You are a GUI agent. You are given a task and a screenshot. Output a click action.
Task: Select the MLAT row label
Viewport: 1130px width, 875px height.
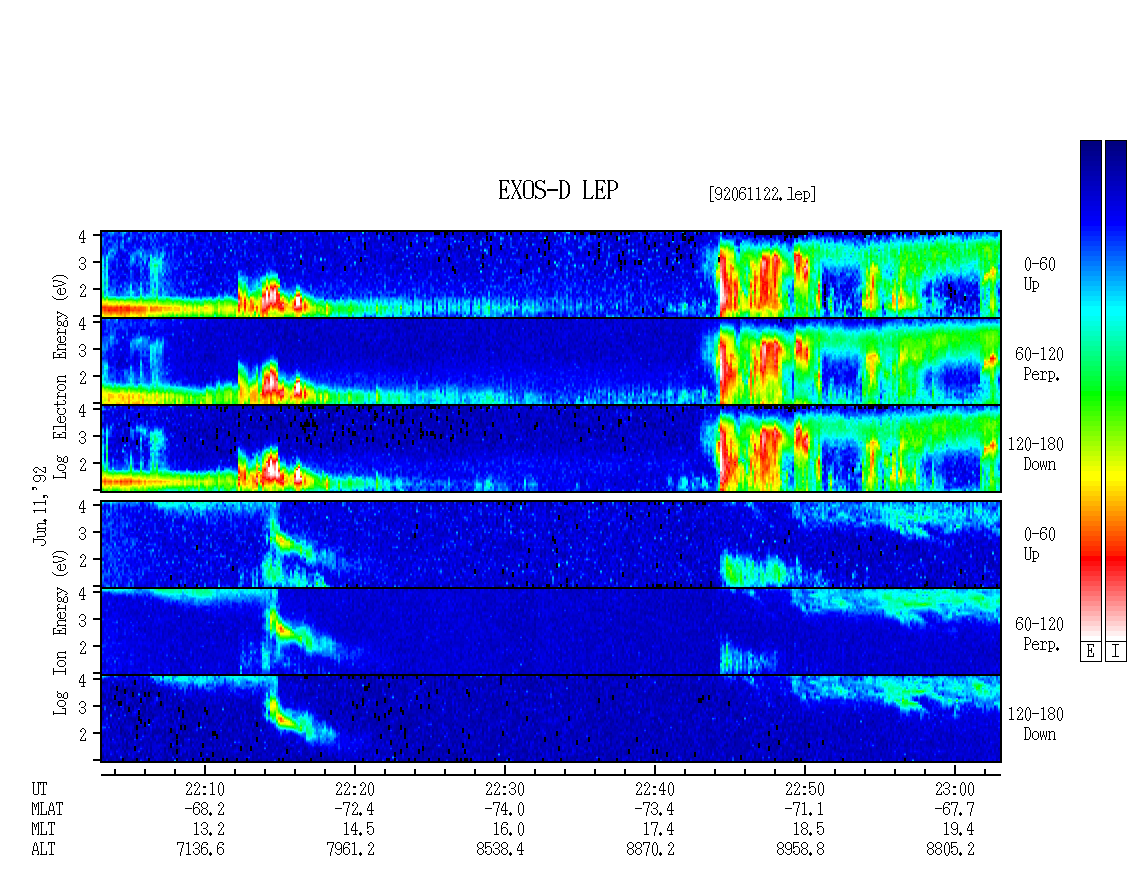coord(48,809)
